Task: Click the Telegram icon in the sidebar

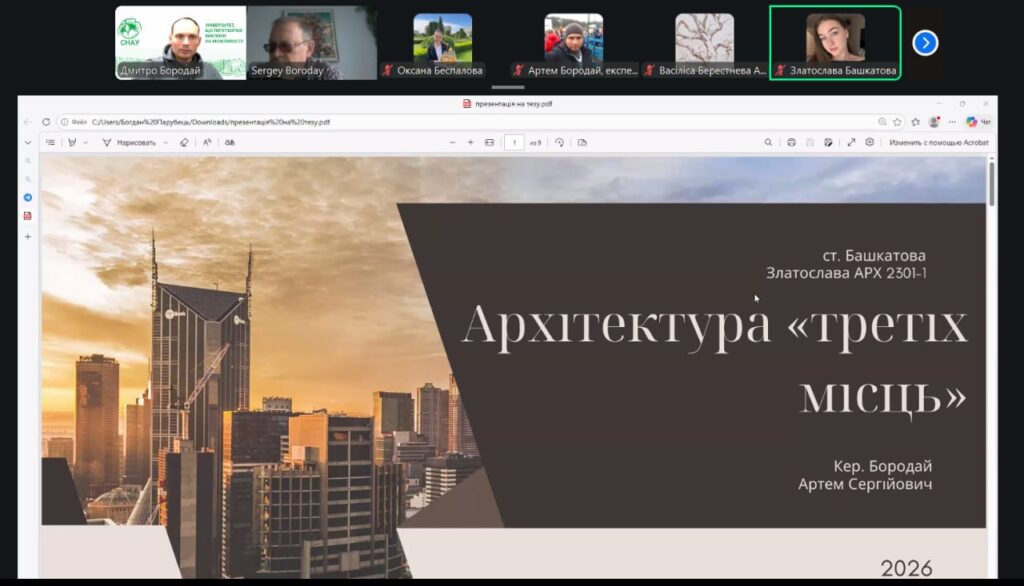Action: point(27,197)
